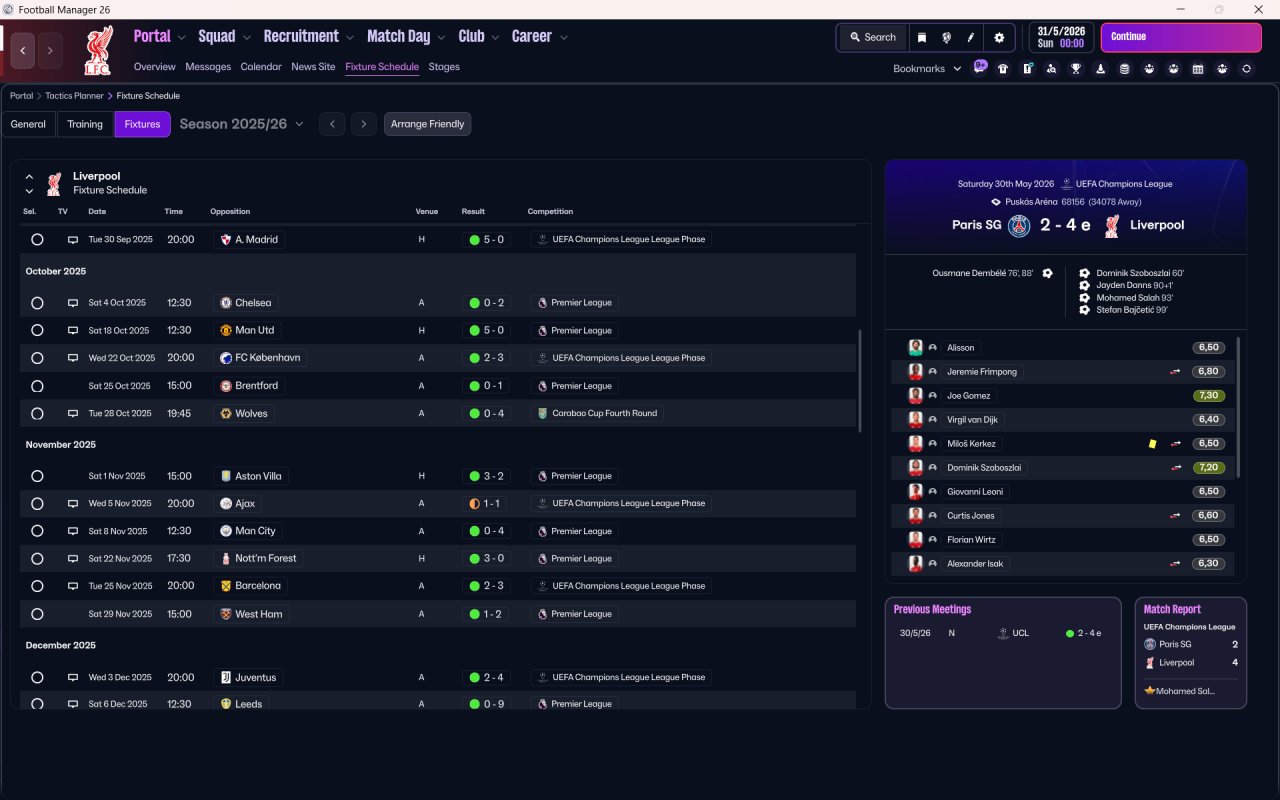
Task: Switch to the Training tab
Action: click(85, 124)
